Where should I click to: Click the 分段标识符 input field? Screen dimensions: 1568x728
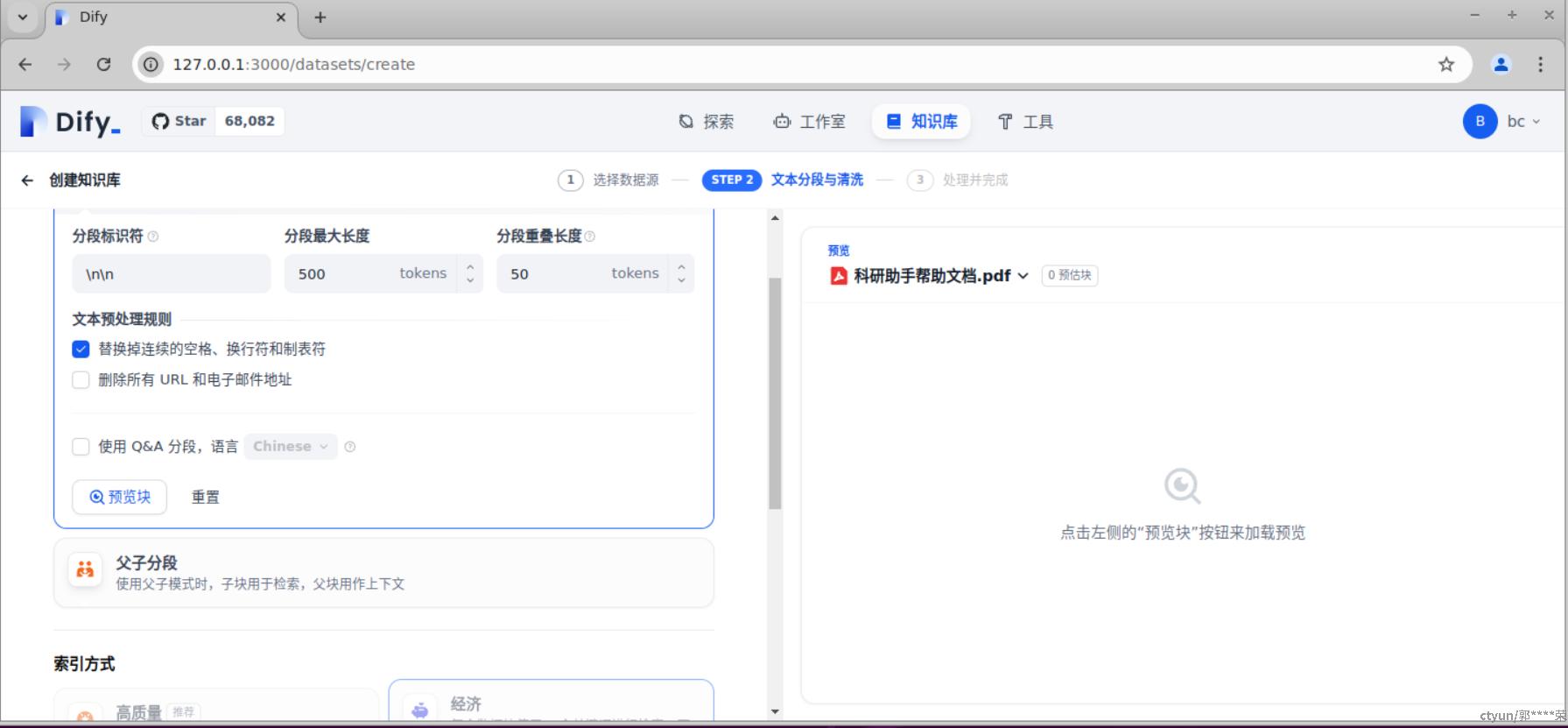tap(172, 274)
